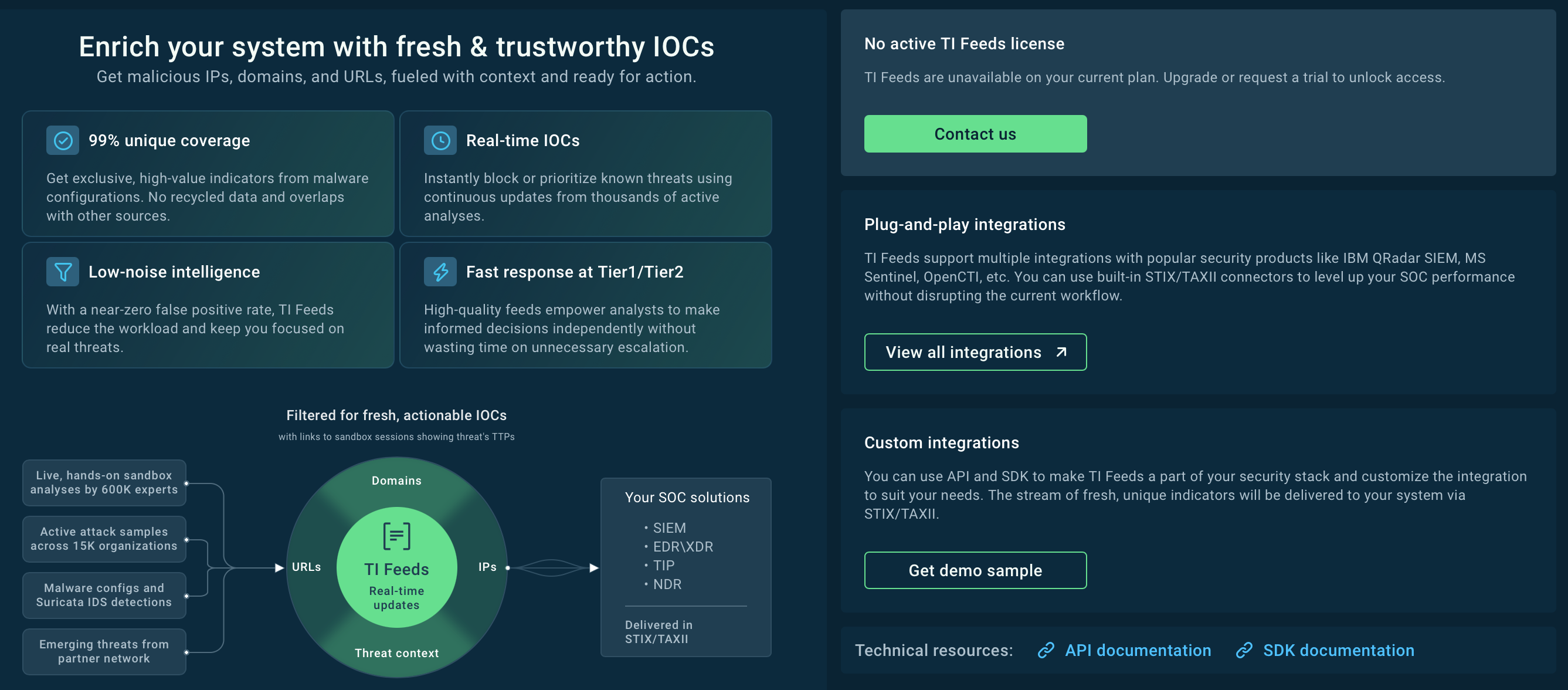Click the arrow icon on View all integrations
1568x690 pixels.
click(x=1061, y=352)
